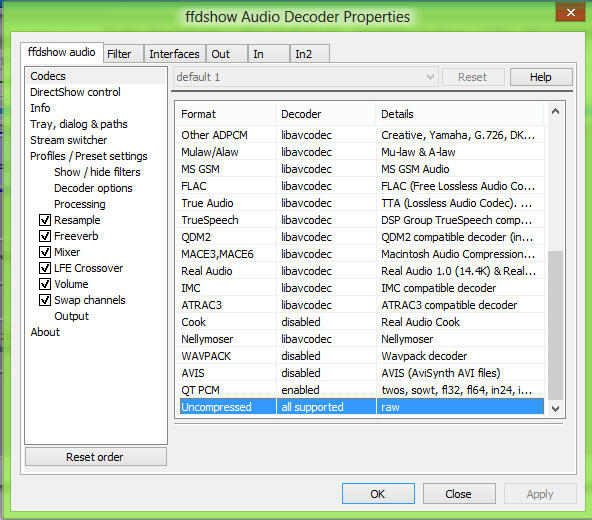This screenshot has width=592, height=520.
Task: Open Tray, dialog & paths page
Action: [79, 124]
